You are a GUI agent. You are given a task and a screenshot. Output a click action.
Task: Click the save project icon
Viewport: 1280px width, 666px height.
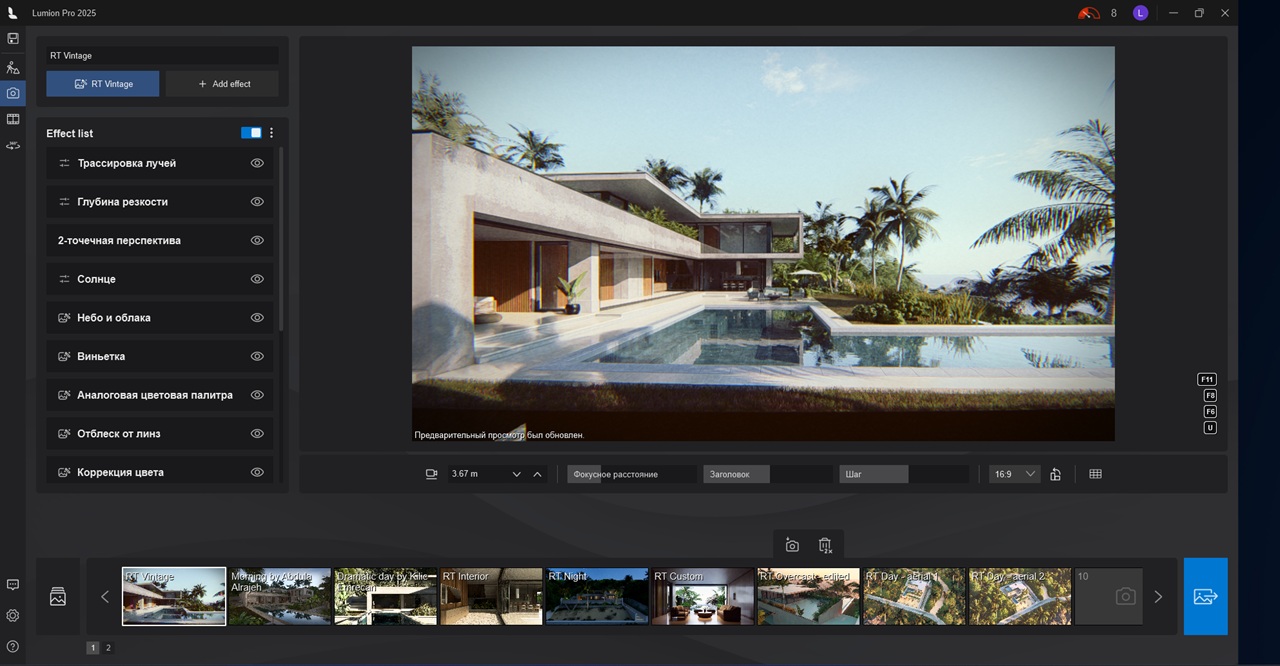[x=13, y=38]
